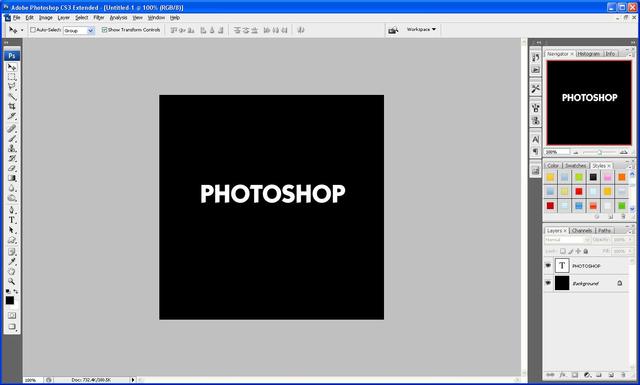Toggle lock image pixels in Layers
This screenshot has height=385, width=640.
[571, 251]
